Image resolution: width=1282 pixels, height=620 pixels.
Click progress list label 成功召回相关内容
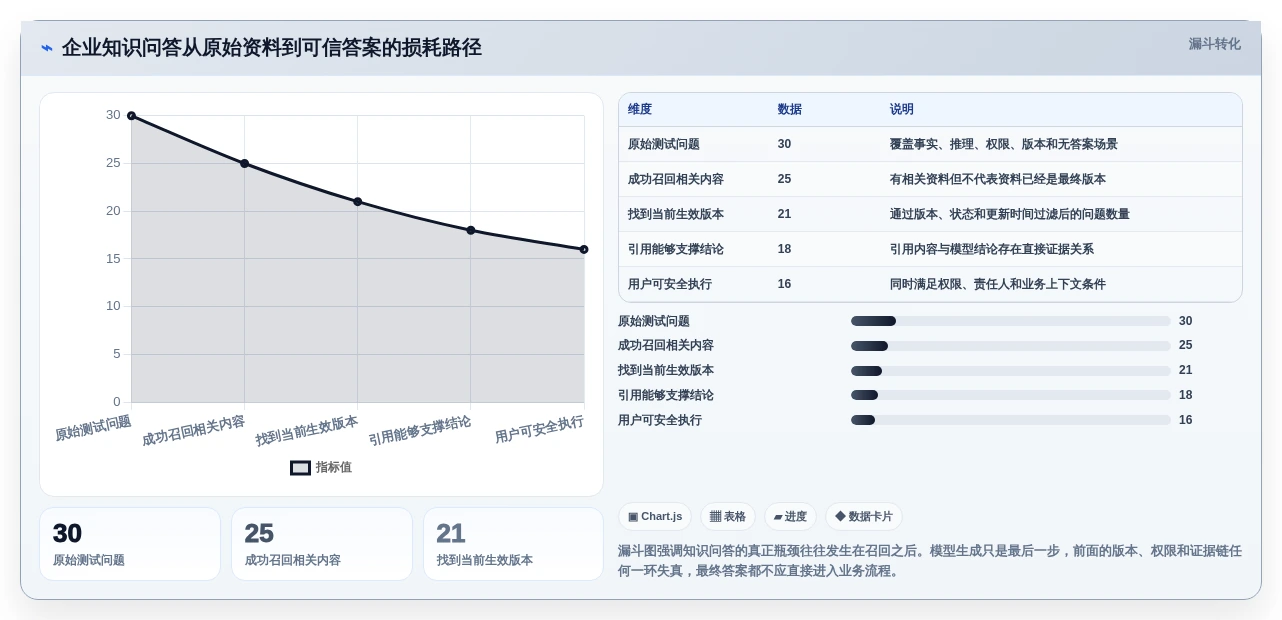point(666,346)
